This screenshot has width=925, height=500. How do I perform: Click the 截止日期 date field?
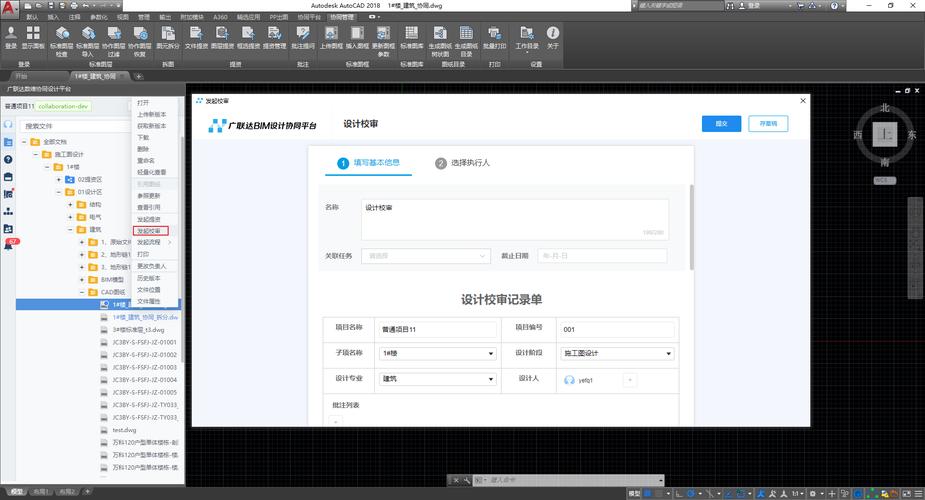pyautogui.click(x=602, y=256)
